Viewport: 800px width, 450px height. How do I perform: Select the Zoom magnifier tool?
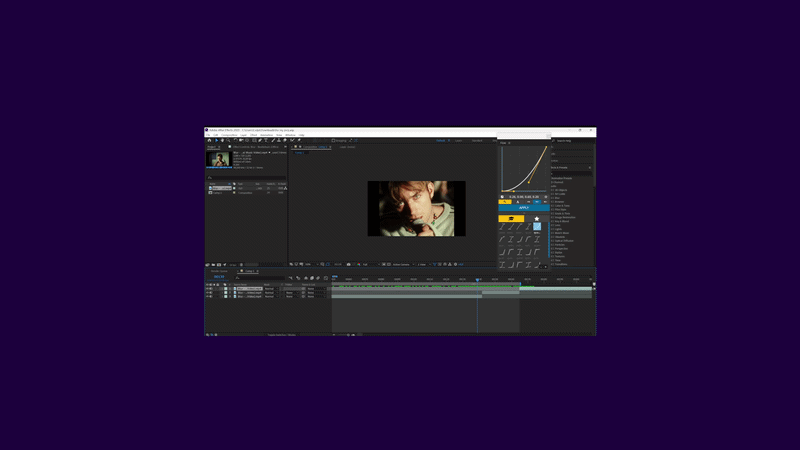click(x=228, y=140)
